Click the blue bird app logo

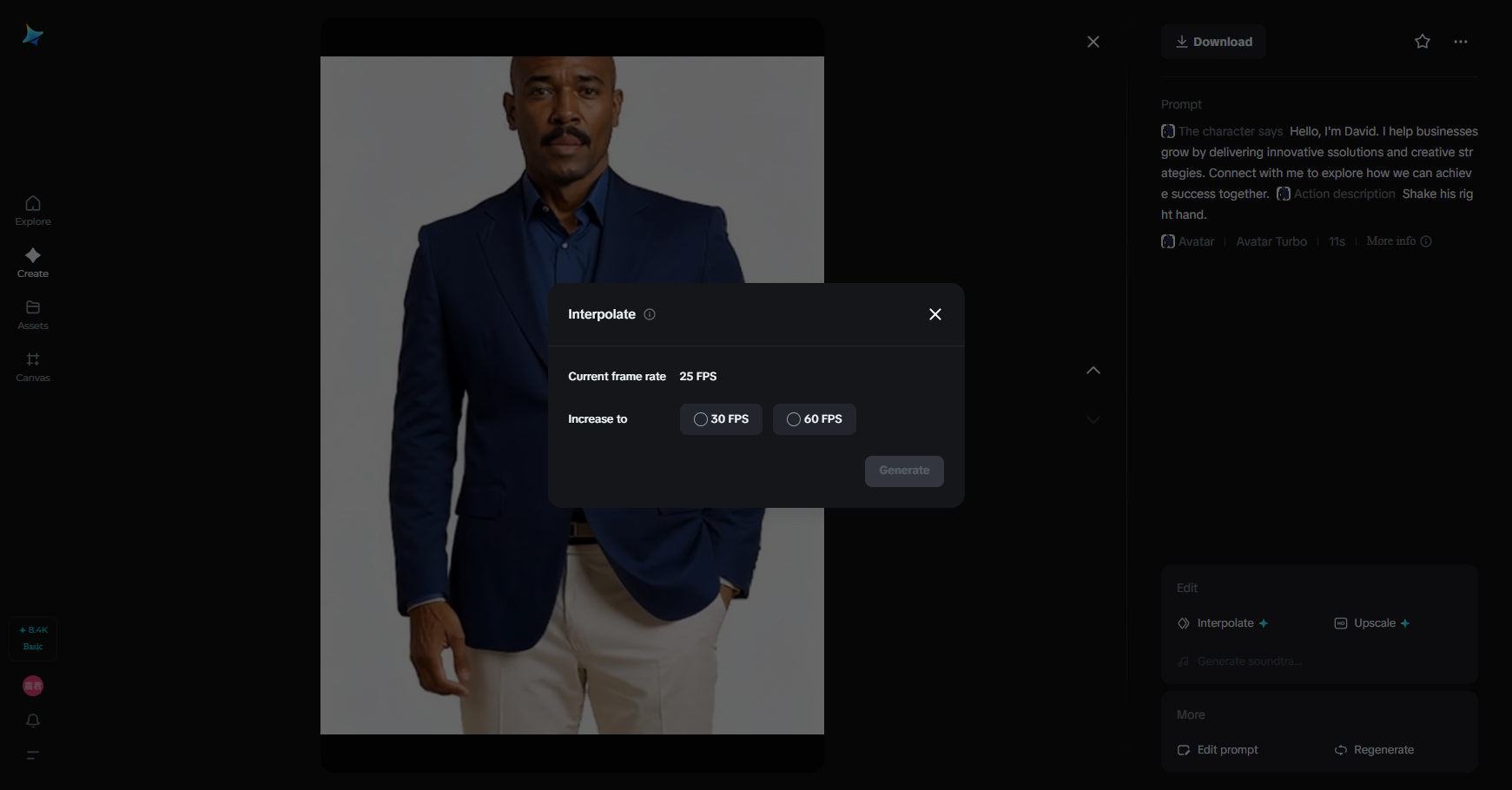click(x=32, y=35)
